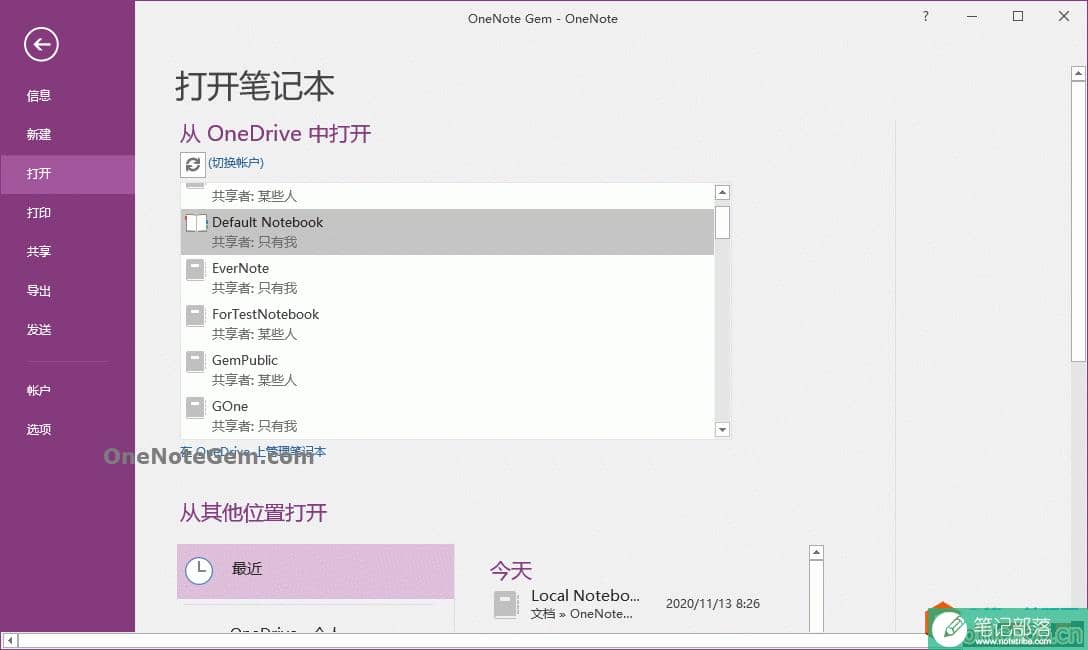Click the GOne notebook icon
Image resolution: width=1088 pixels, height=650 pixels.
[x=196, y=407]
